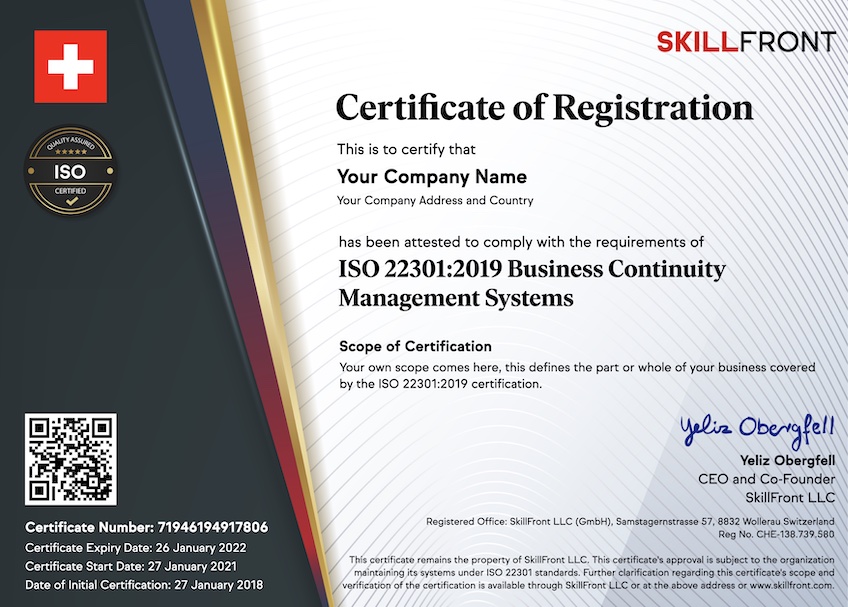Click 'Management Systems' title line
Image resolution: width=848 pixels, height=607 pixels.
pos(456,298)
